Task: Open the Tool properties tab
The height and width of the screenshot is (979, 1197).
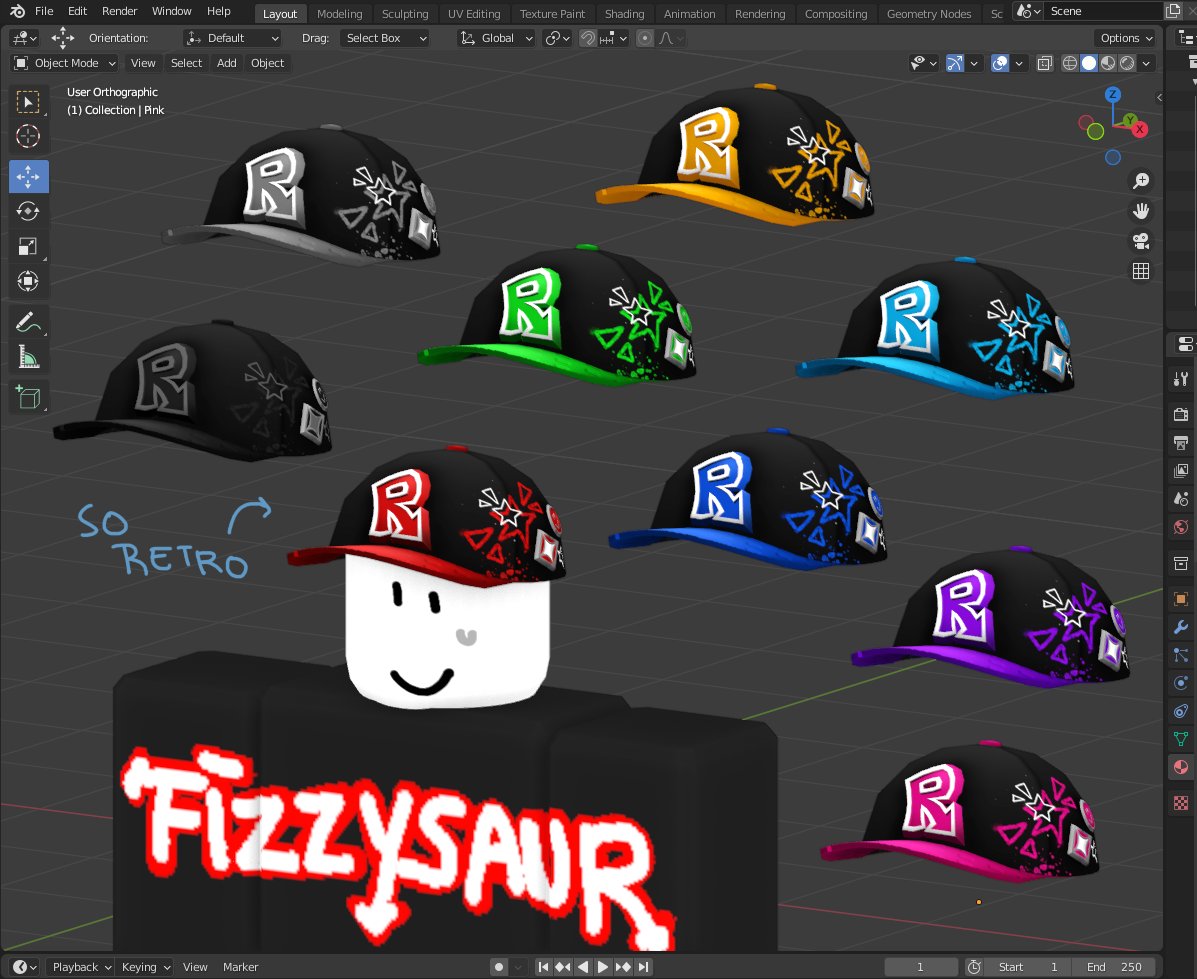Action: [1181, 379]
